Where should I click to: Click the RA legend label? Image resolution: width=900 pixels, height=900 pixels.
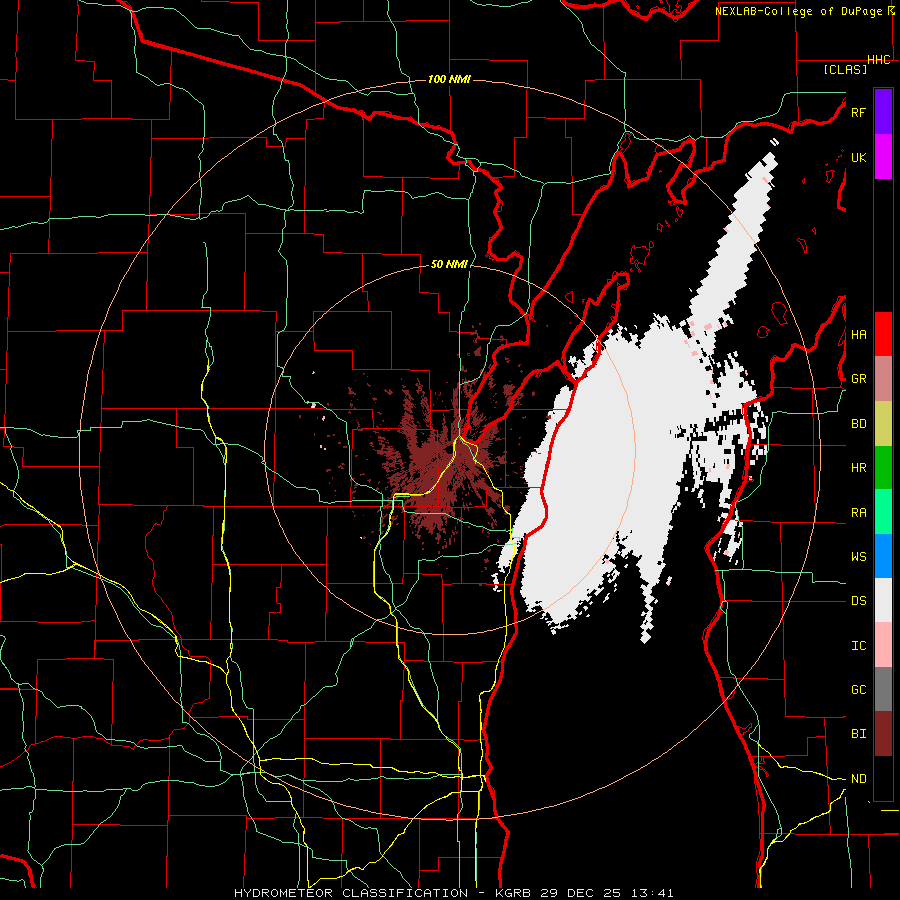click(x=858, y=513)
